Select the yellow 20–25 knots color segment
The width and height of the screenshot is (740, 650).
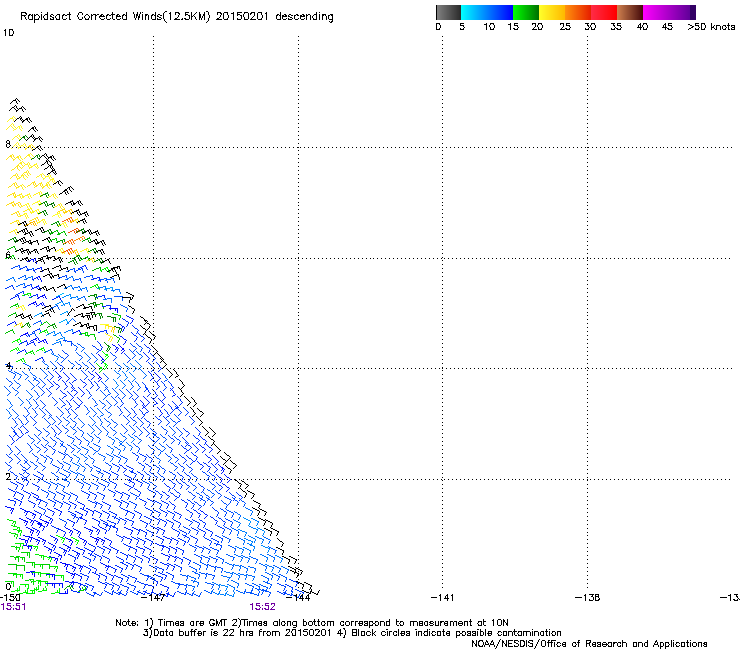(x=552, y=12)
